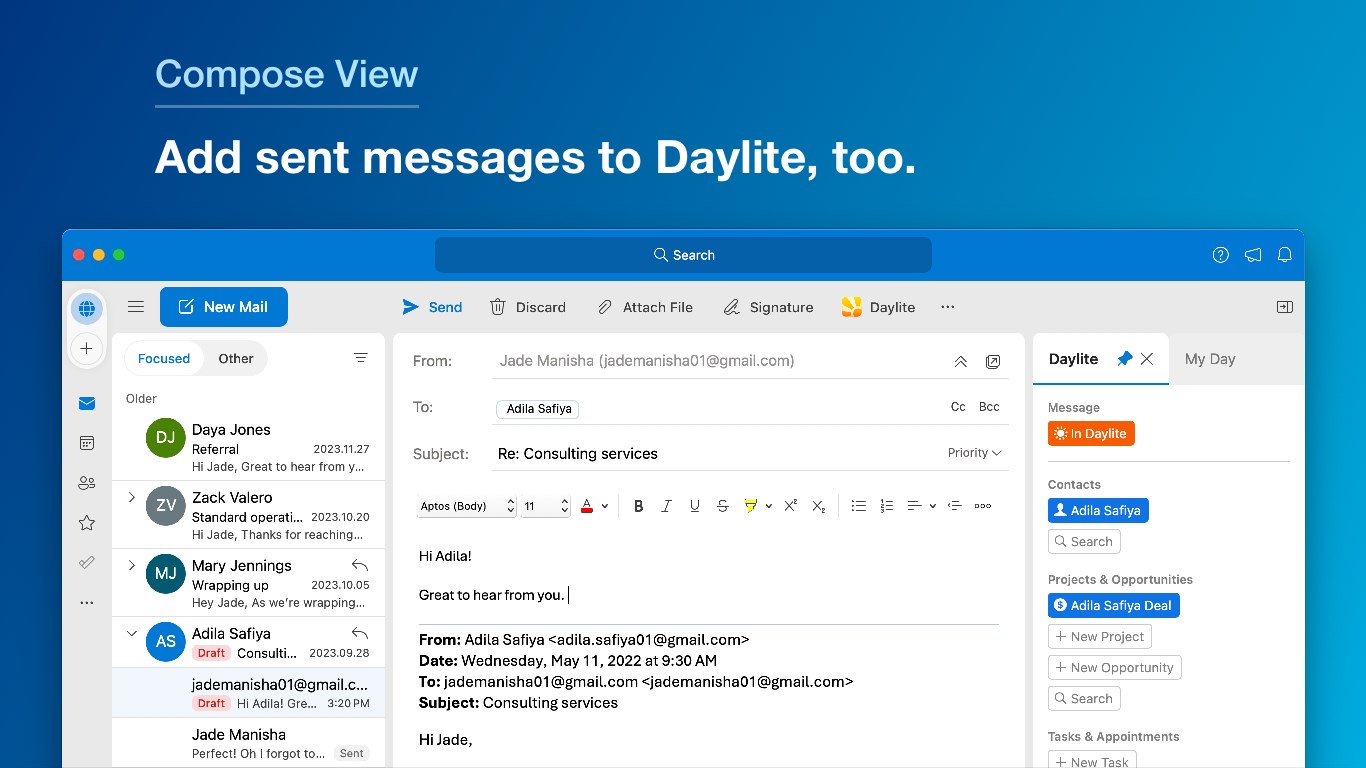Open the notifications bell icon

(x=1285, y=255)
